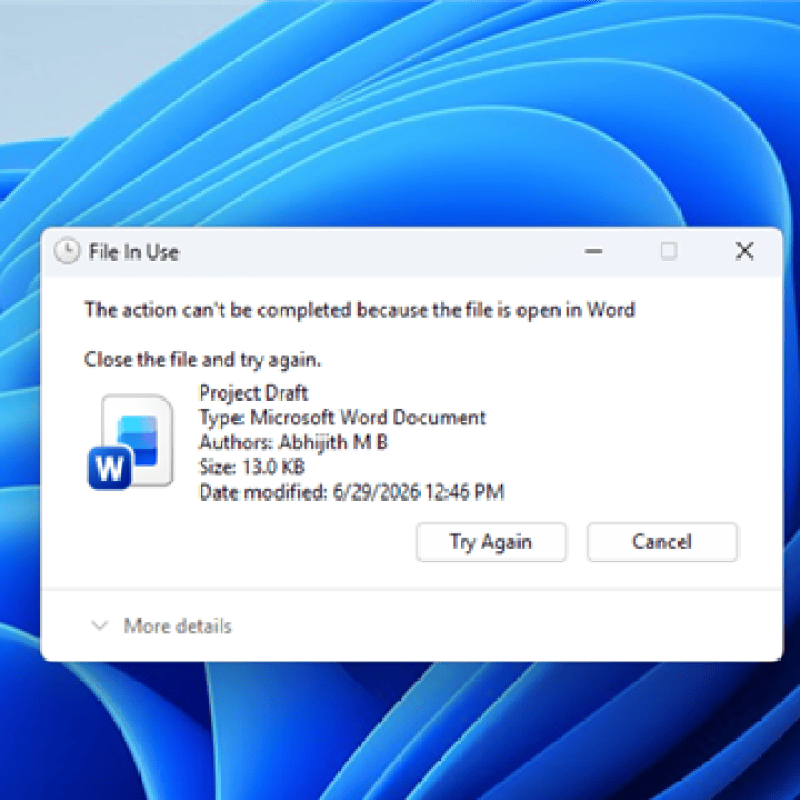Select the 'Project Draft' file name
The image size is (800, 800).
tap(254, 393)
